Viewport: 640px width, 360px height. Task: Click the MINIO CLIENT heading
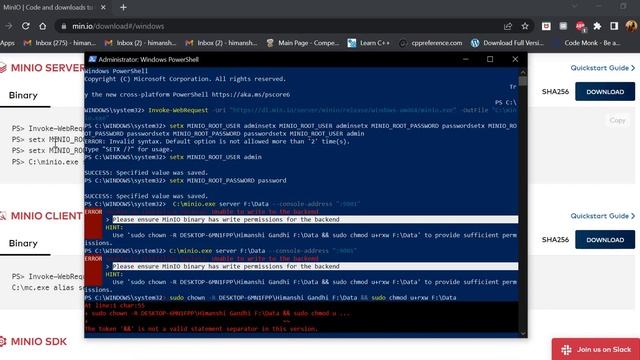[47, 216]
